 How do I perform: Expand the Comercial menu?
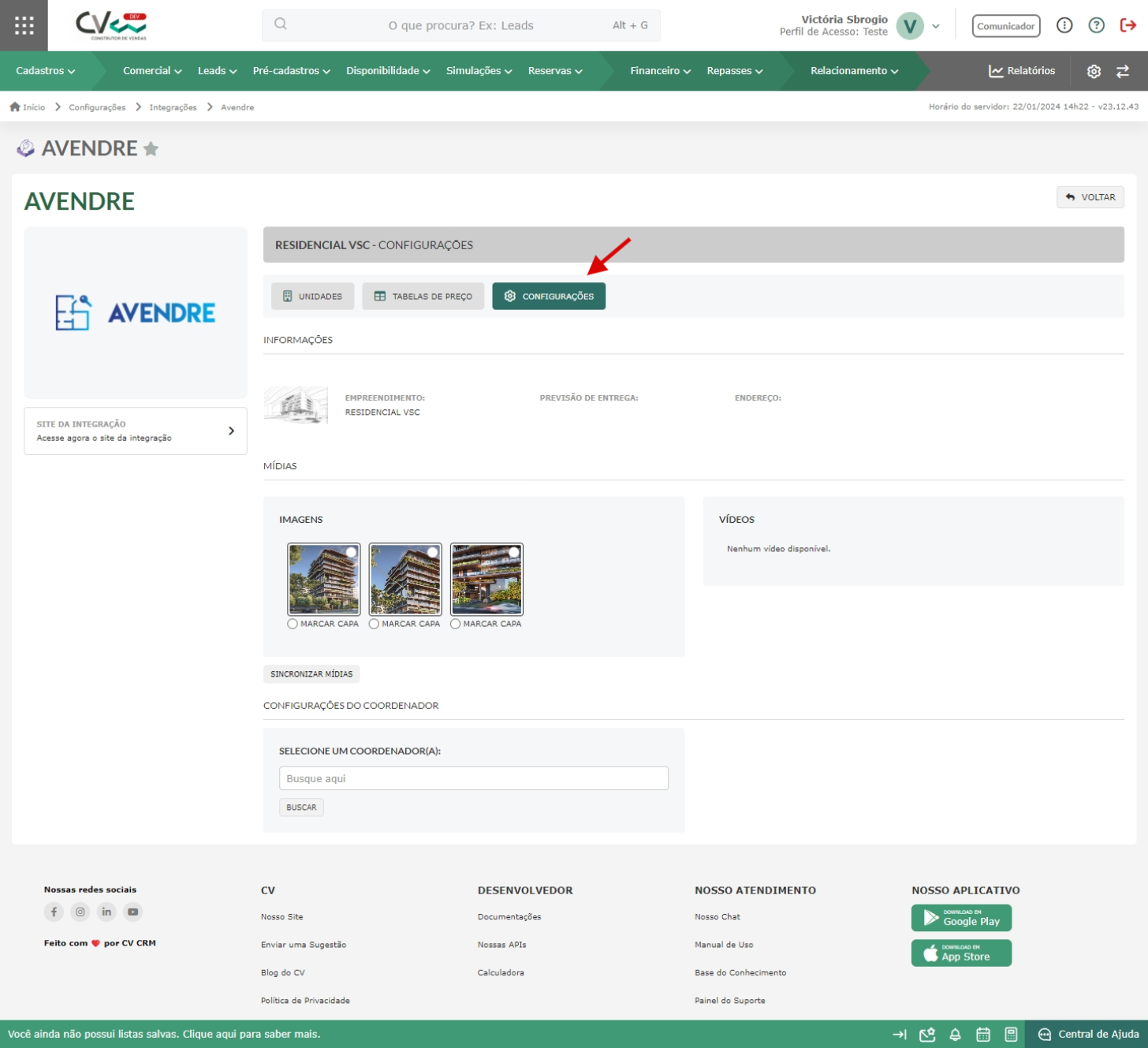(152, 71)
